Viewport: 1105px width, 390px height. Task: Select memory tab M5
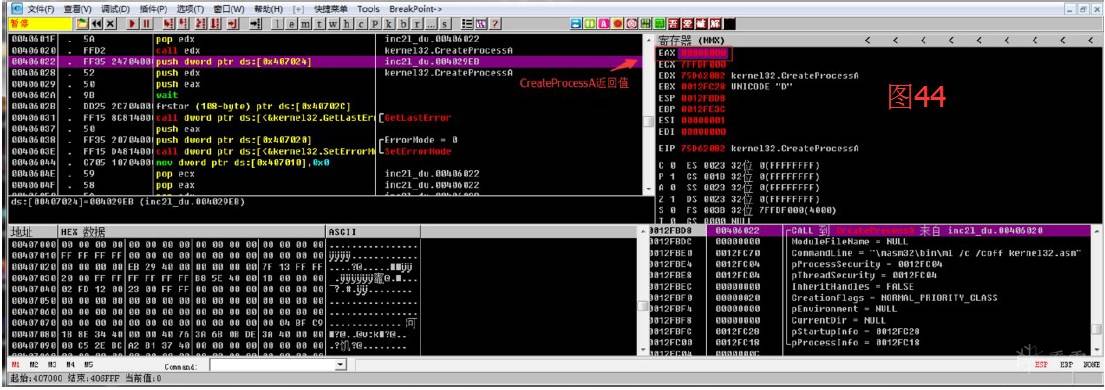tap(88, 365)
